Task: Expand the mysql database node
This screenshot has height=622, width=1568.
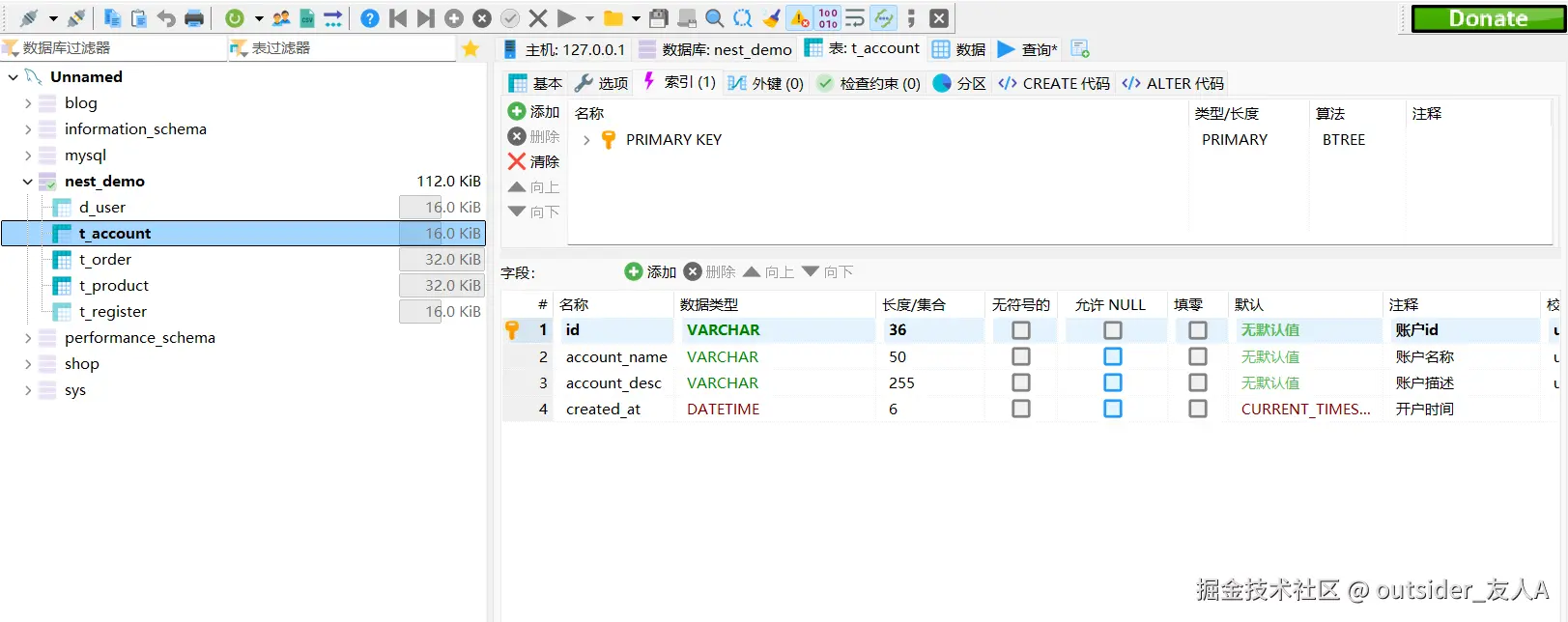Action: pos(28,155)
